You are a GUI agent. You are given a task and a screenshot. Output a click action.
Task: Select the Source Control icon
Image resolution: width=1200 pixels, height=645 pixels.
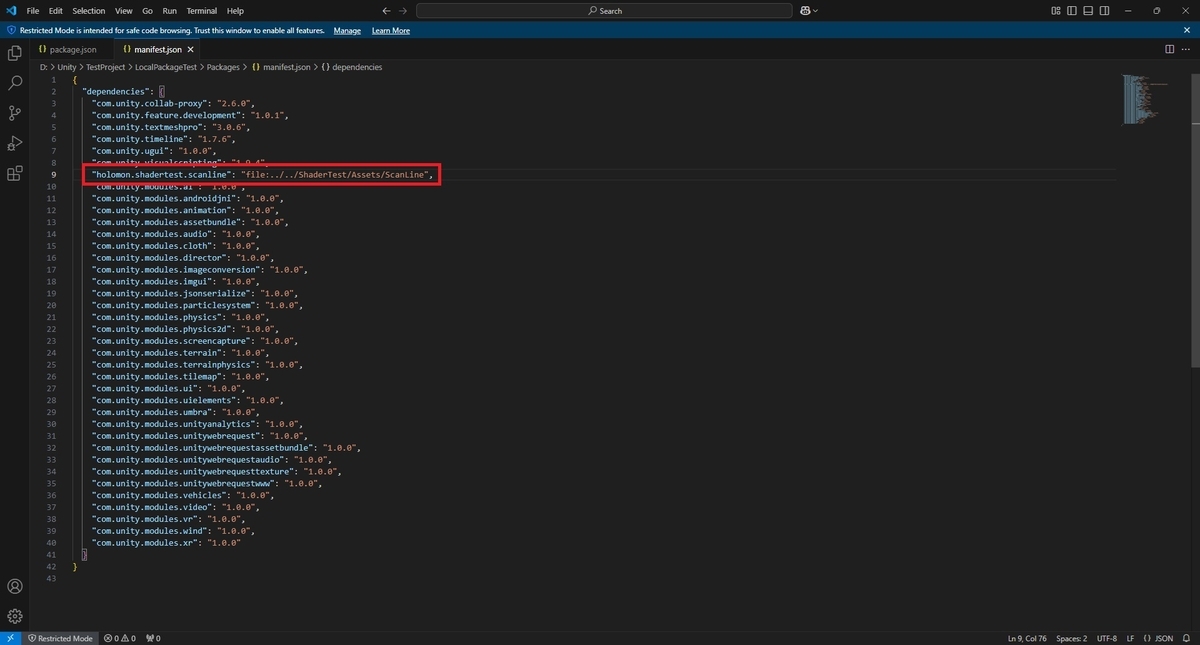tap(14, 112)
